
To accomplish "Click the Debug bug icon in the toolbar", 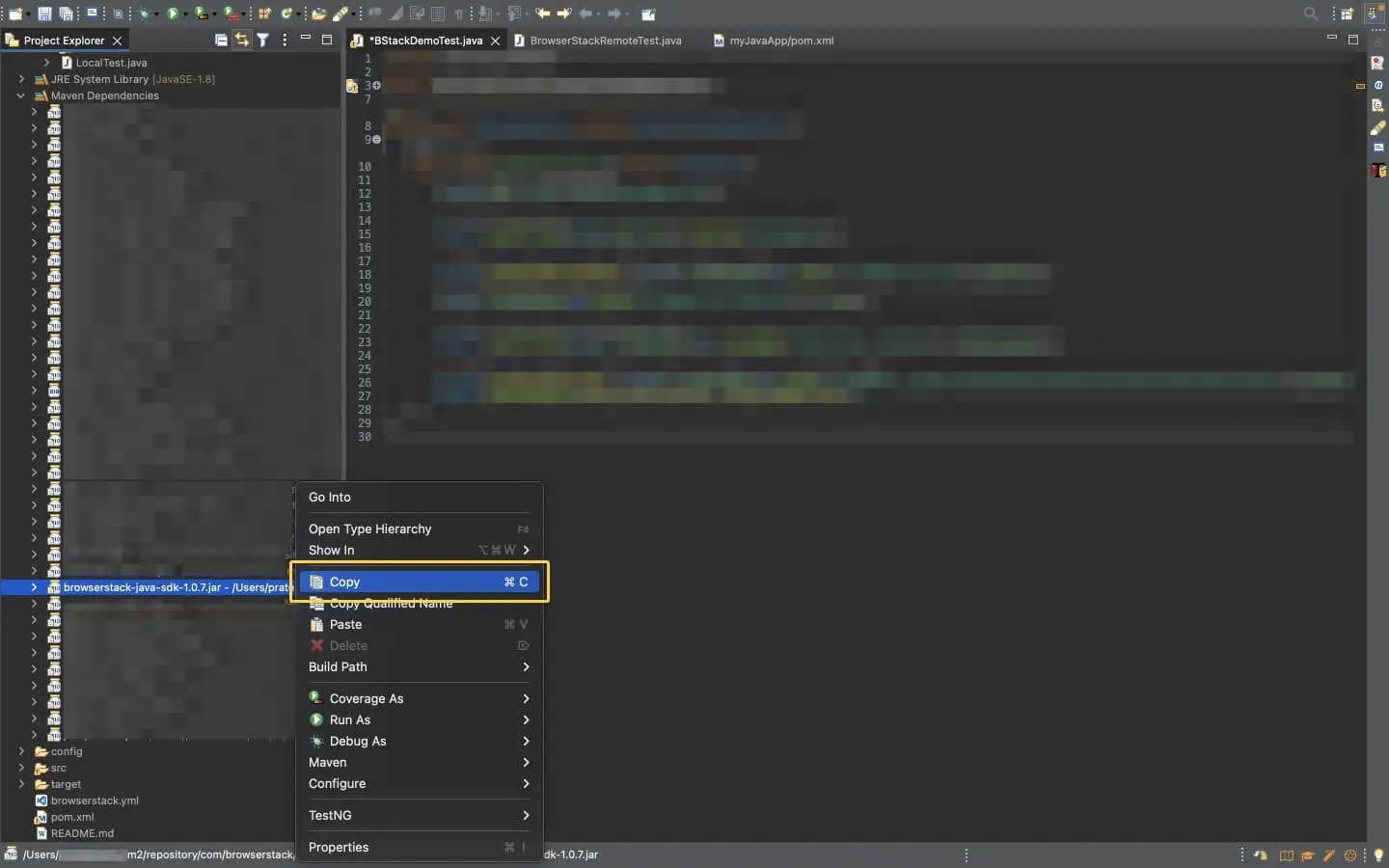I will tap(144, 14).
